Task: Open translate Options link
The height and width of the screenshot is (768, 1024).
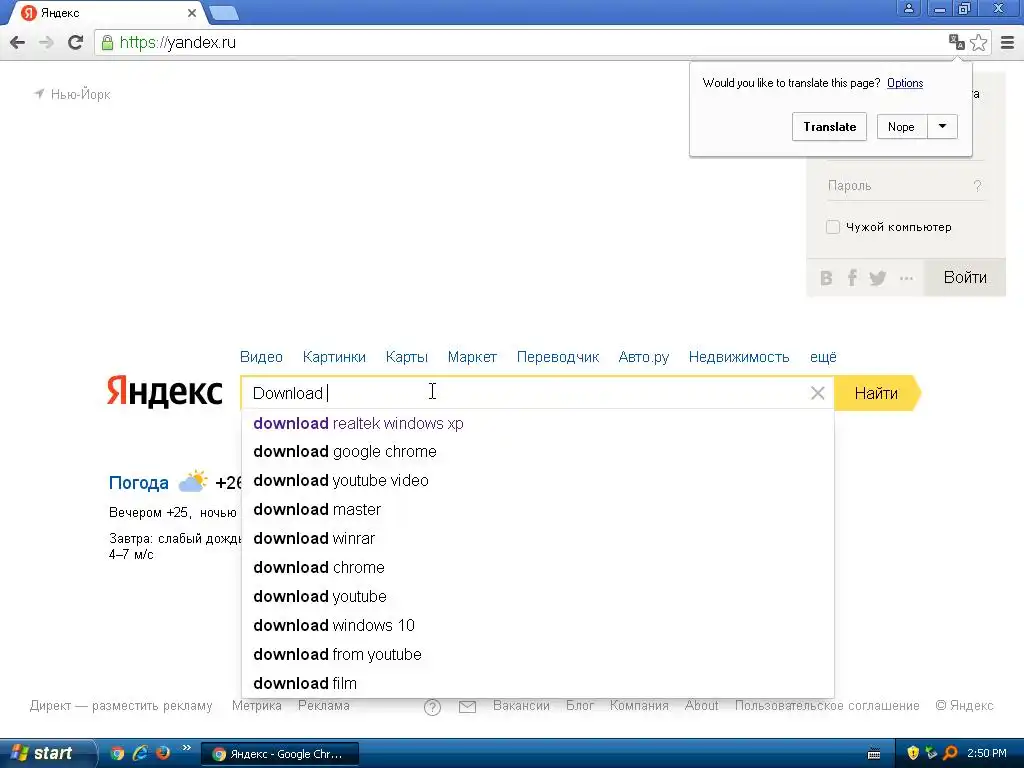Action: [x=904, y=83]
